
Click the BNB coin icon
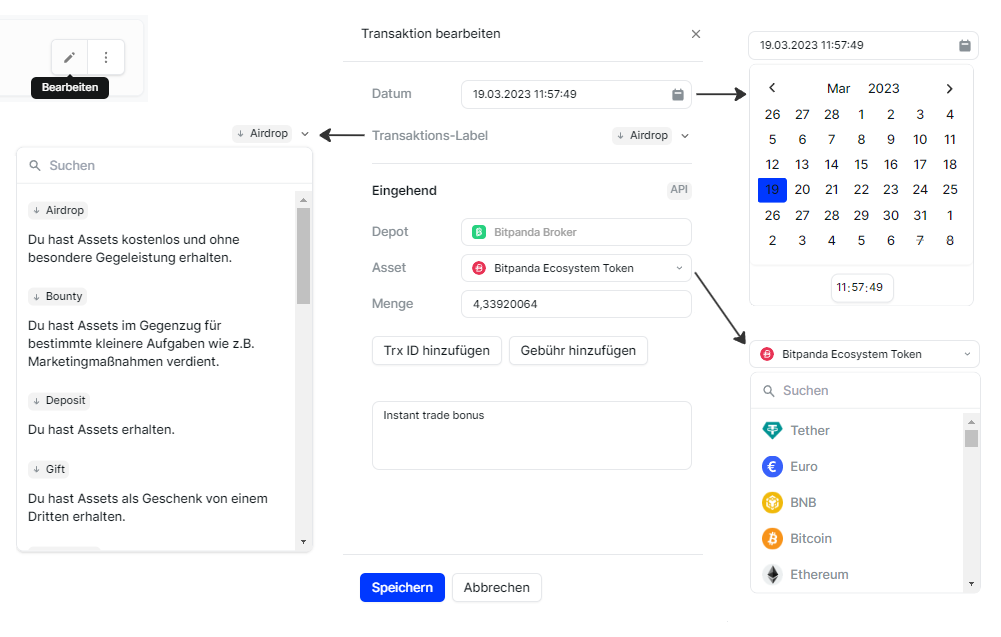[772, 503]
